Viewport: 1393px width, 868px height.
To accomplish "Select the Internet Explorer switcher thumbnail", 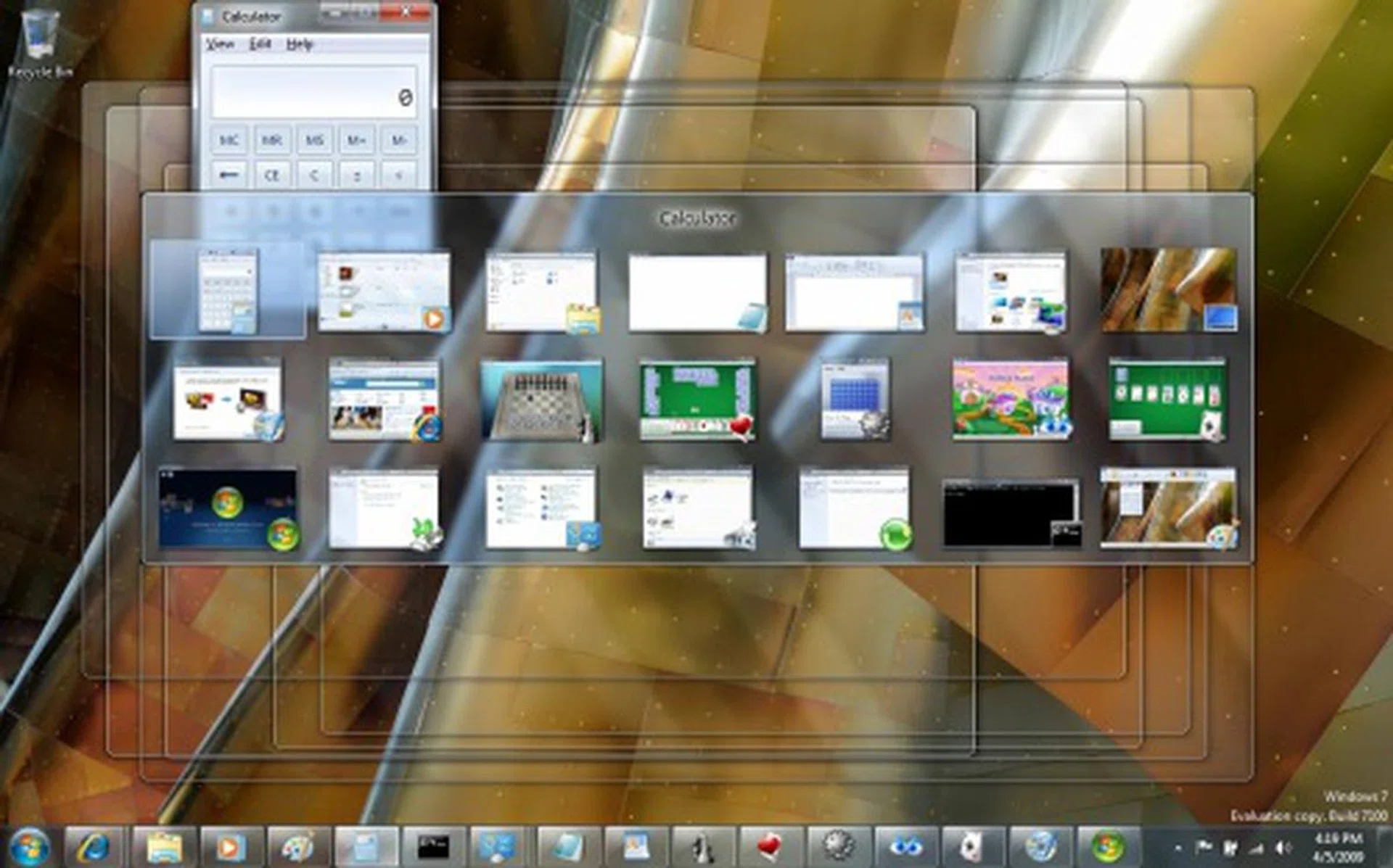I will [x=384, y=400].
